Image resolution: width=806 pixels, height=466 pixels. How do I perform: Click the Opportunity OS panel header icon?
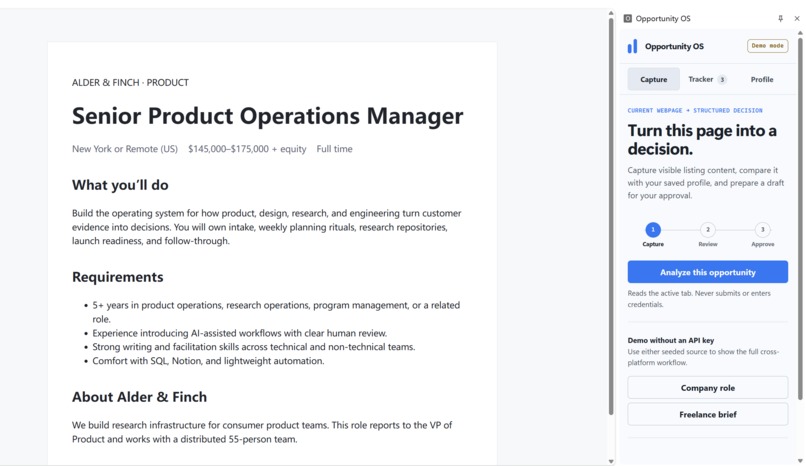(628, 18)
